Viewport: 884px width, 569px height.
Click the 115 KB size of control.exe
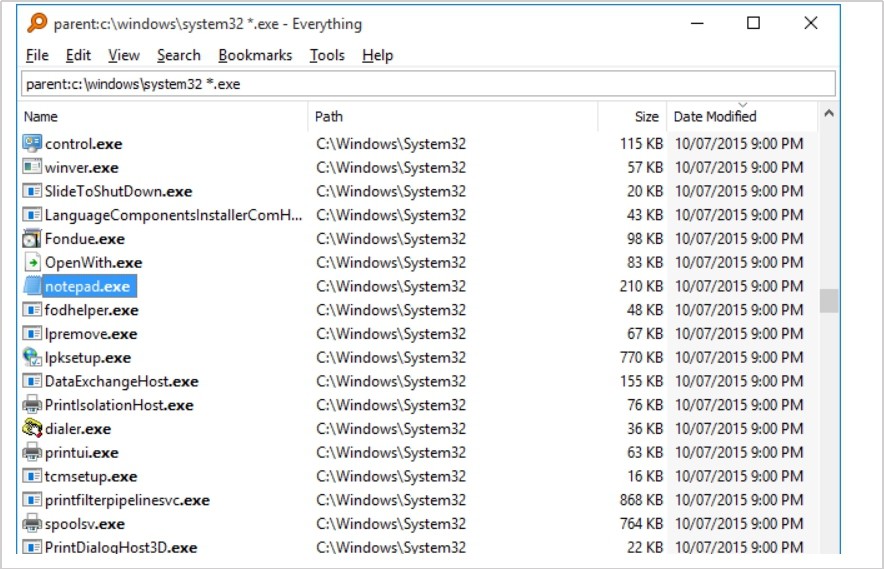tap(641, 143)
